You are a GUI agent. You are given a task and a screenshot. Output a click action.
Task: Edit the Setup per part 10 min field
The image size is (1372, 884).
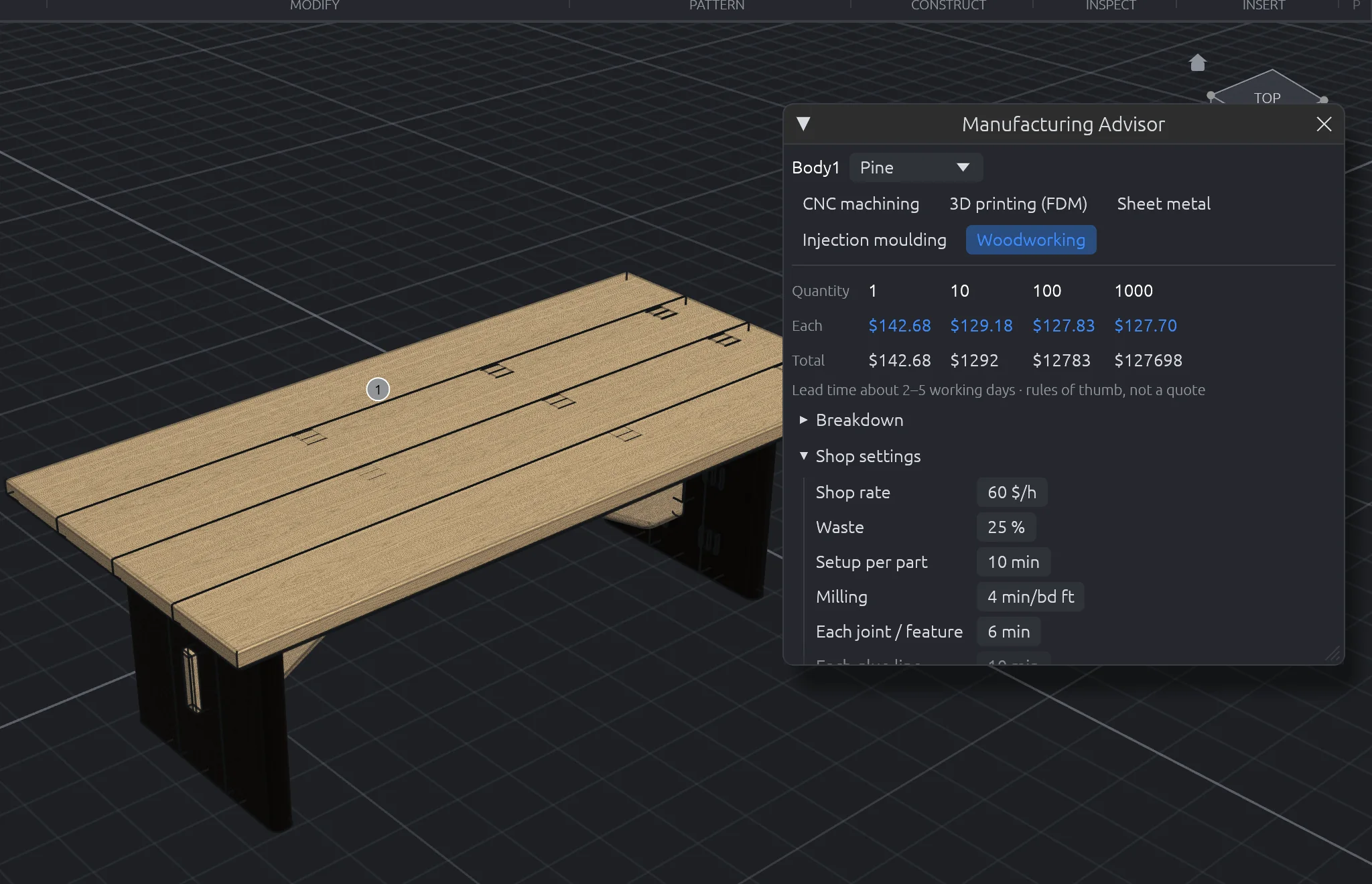(1014, 562)
